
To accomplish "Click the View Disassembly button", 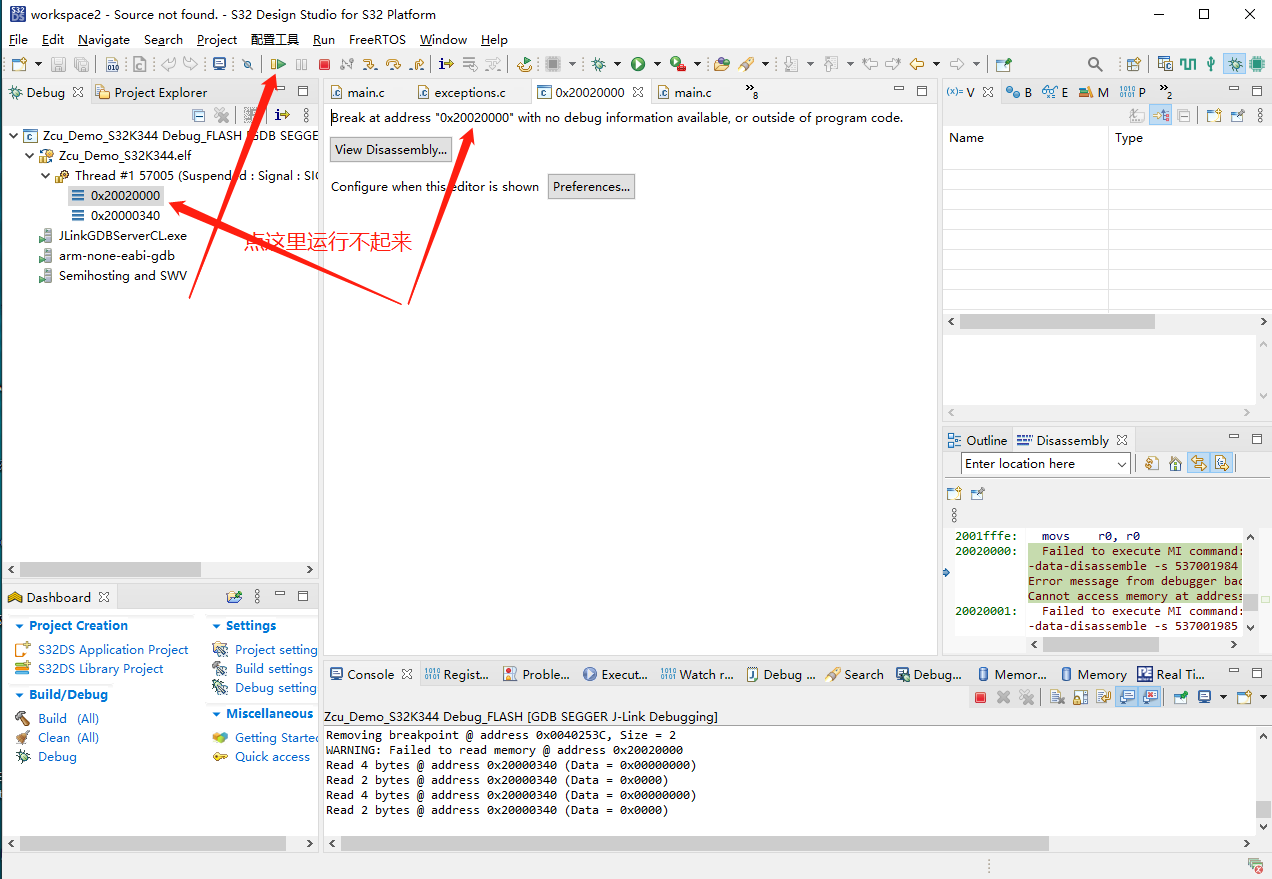I will click(390, 149).
